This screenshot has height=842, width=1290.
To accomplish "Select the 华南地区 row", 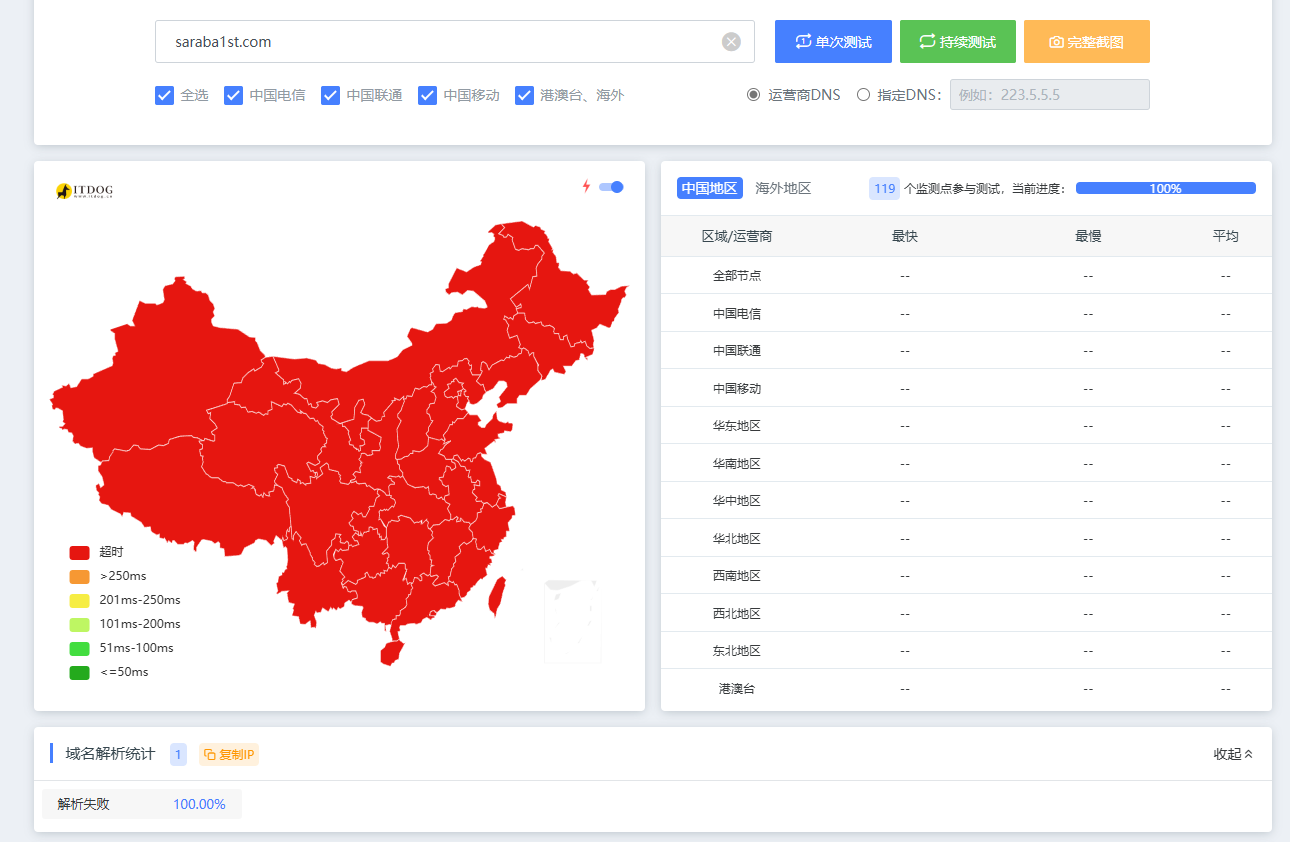I will (x=966, y=463).
